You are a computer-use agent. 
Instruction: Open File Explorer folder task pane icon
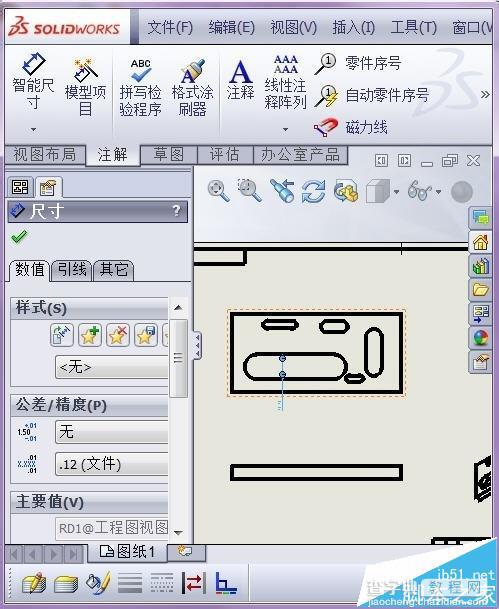click(480, 290)
